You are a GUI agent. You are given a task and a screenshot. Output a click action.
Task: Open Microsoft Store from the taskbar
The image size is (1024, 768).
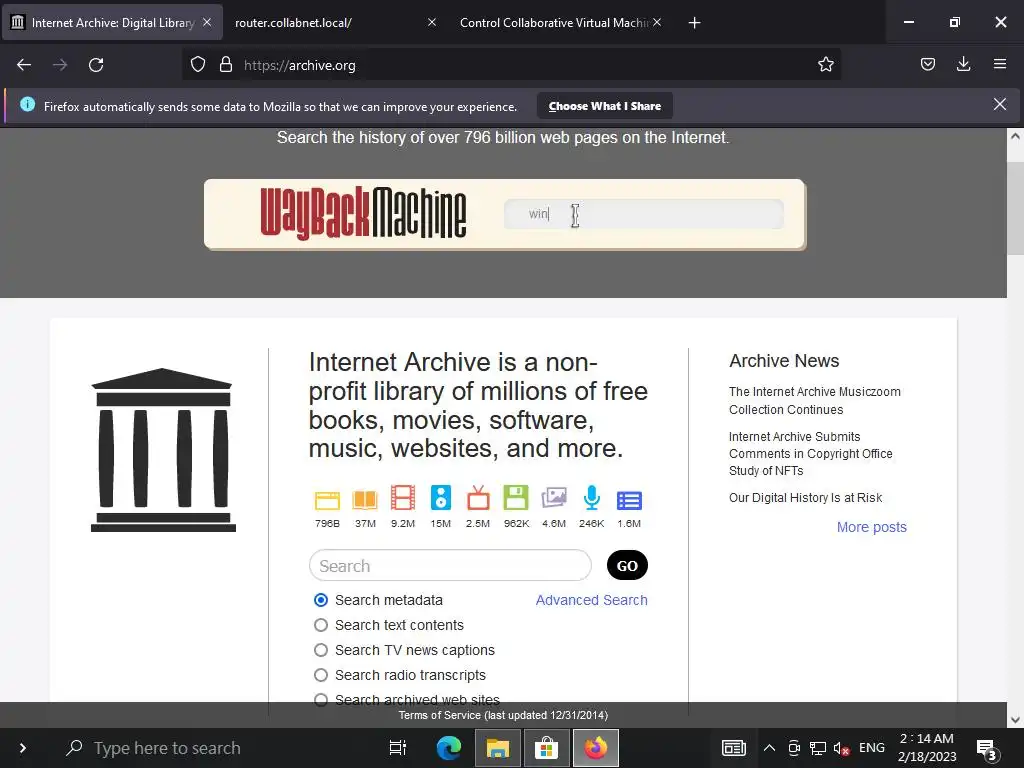pos(547,748)
